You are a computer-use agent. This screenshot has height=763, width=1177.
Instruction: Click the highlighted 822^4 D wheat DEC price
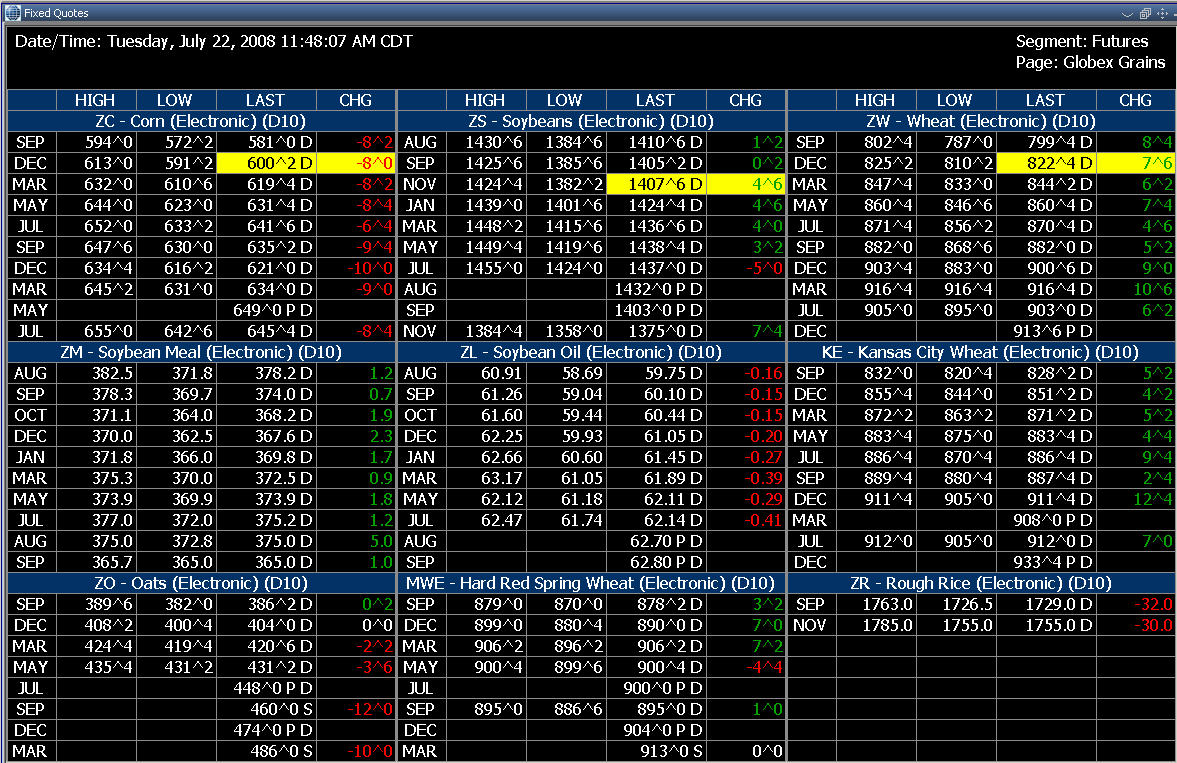point(1046,163)
